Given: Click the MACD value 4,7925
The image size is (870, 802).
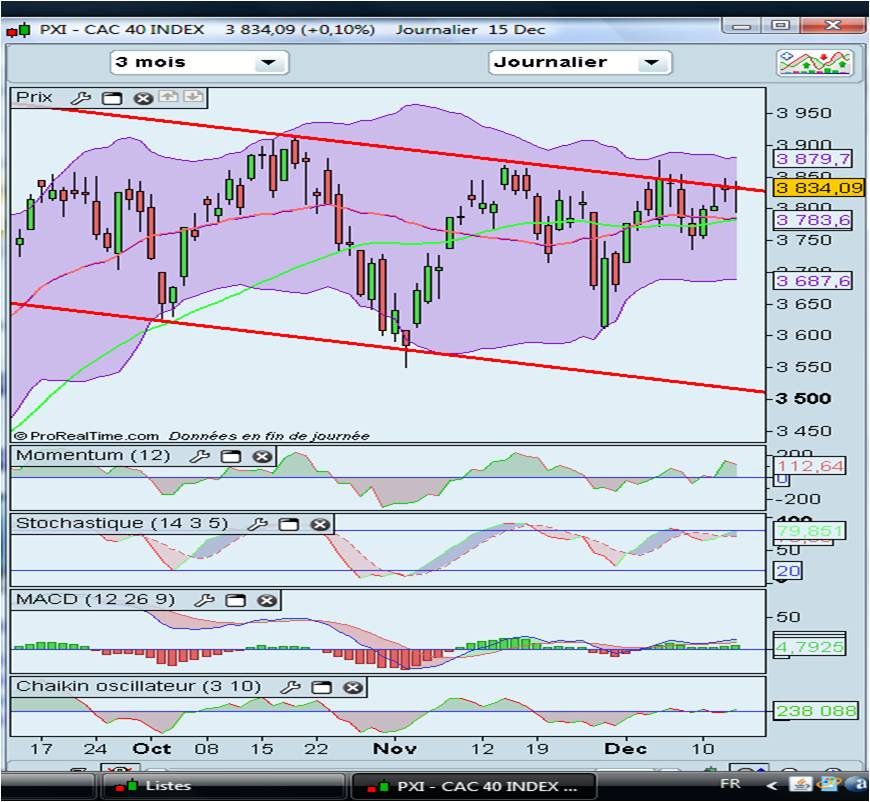Looking at the screenshot, I should (809, 647).
